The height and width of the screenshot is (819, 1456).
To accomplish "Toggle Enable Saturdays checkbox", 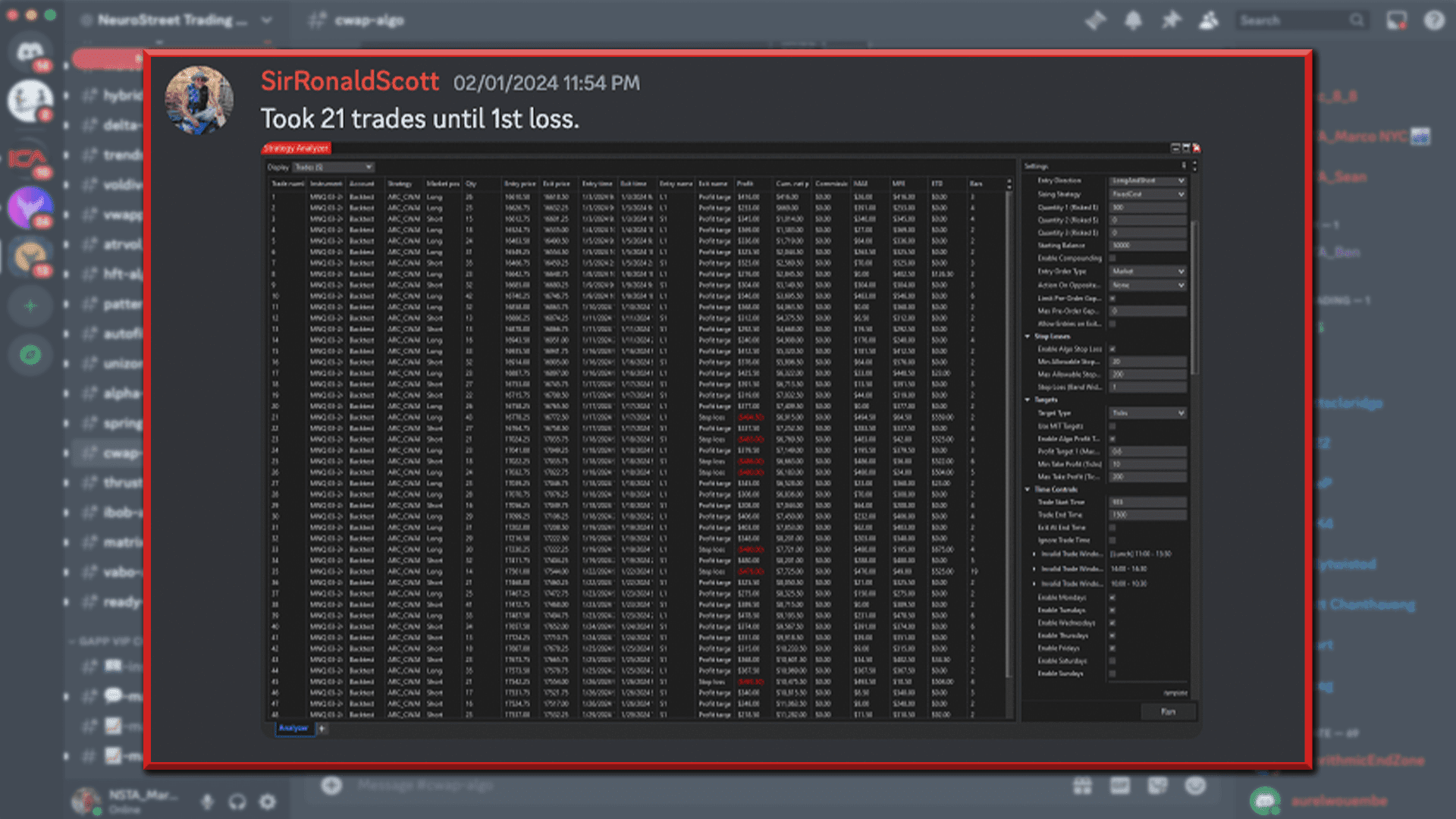I will [1112, 661].
